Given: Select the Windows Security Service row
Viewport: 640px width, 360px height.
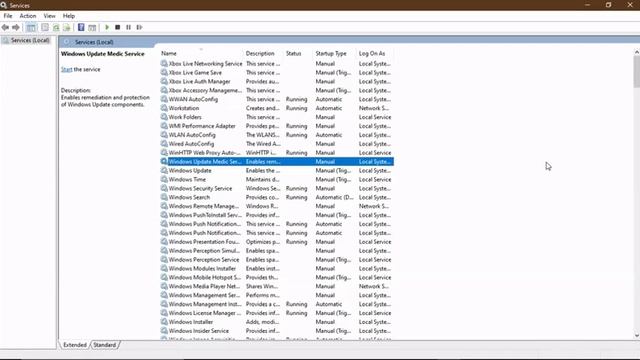Looking at the screenshot, I should pyautogui.click(x=277, y=189).
